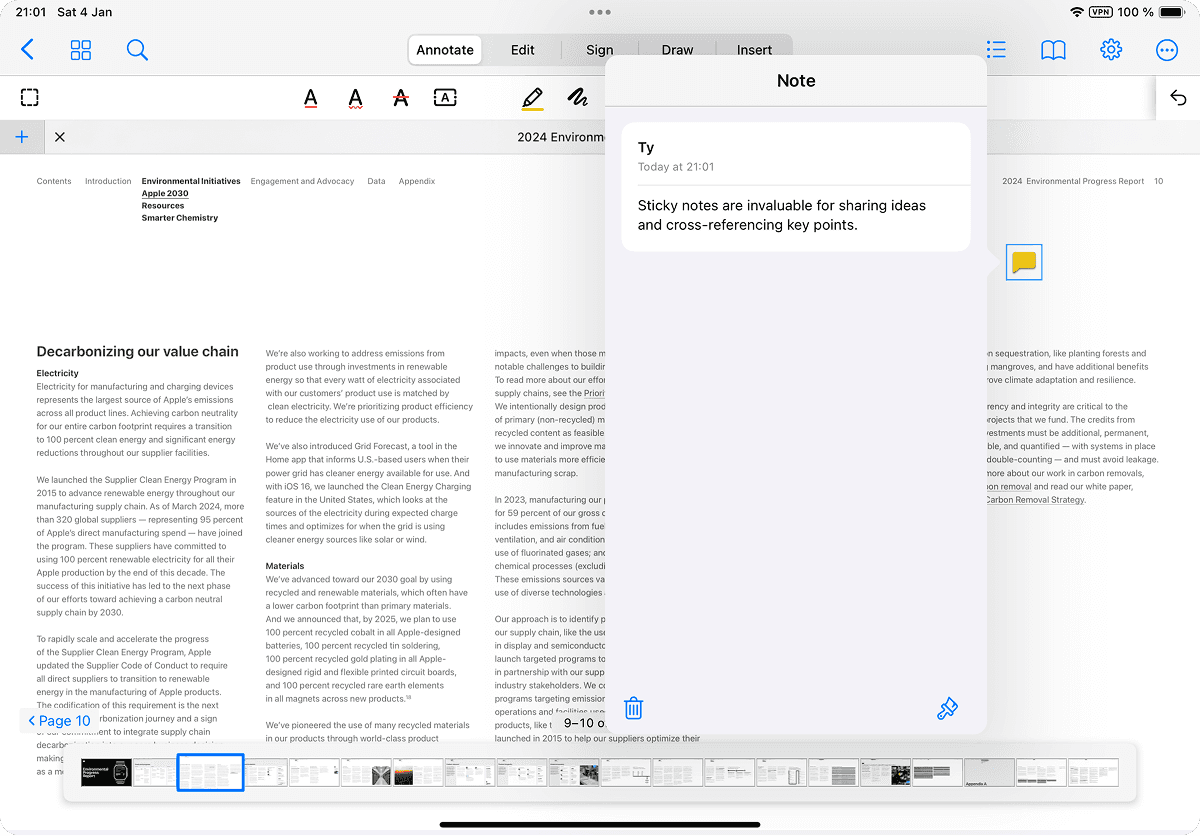Select the text box tool
Screen dimensions: 1200x836
tap(445, 97)
